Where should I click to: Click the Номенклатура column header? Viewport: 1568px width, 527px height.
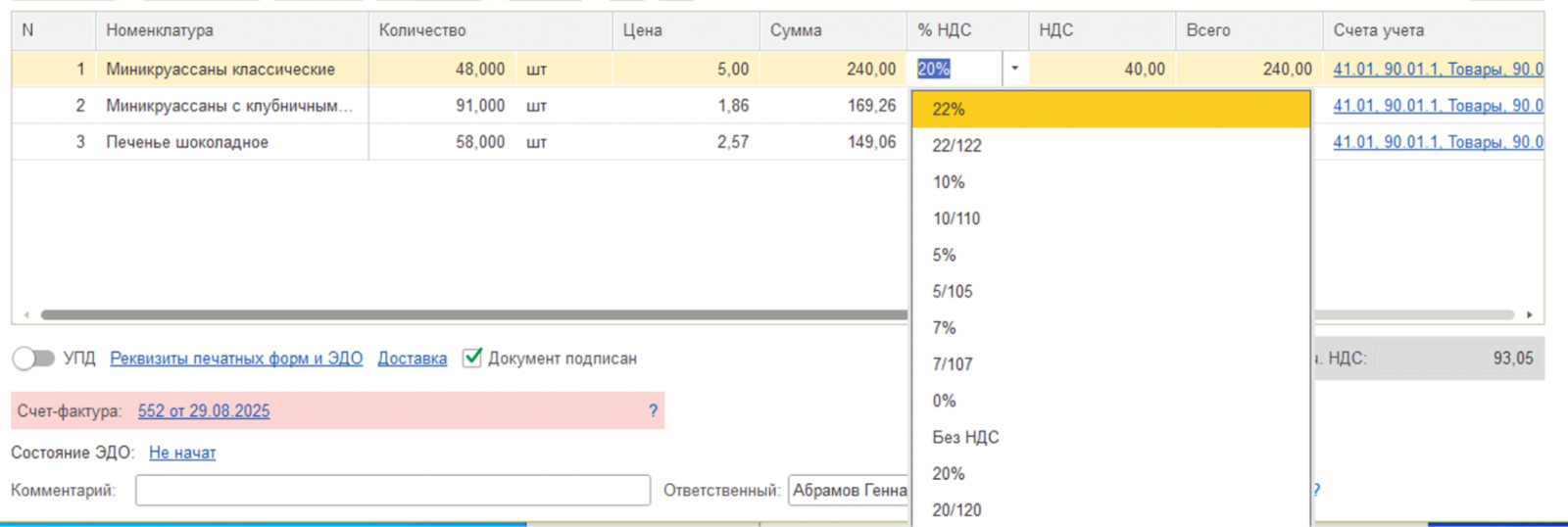coord(232,30)
